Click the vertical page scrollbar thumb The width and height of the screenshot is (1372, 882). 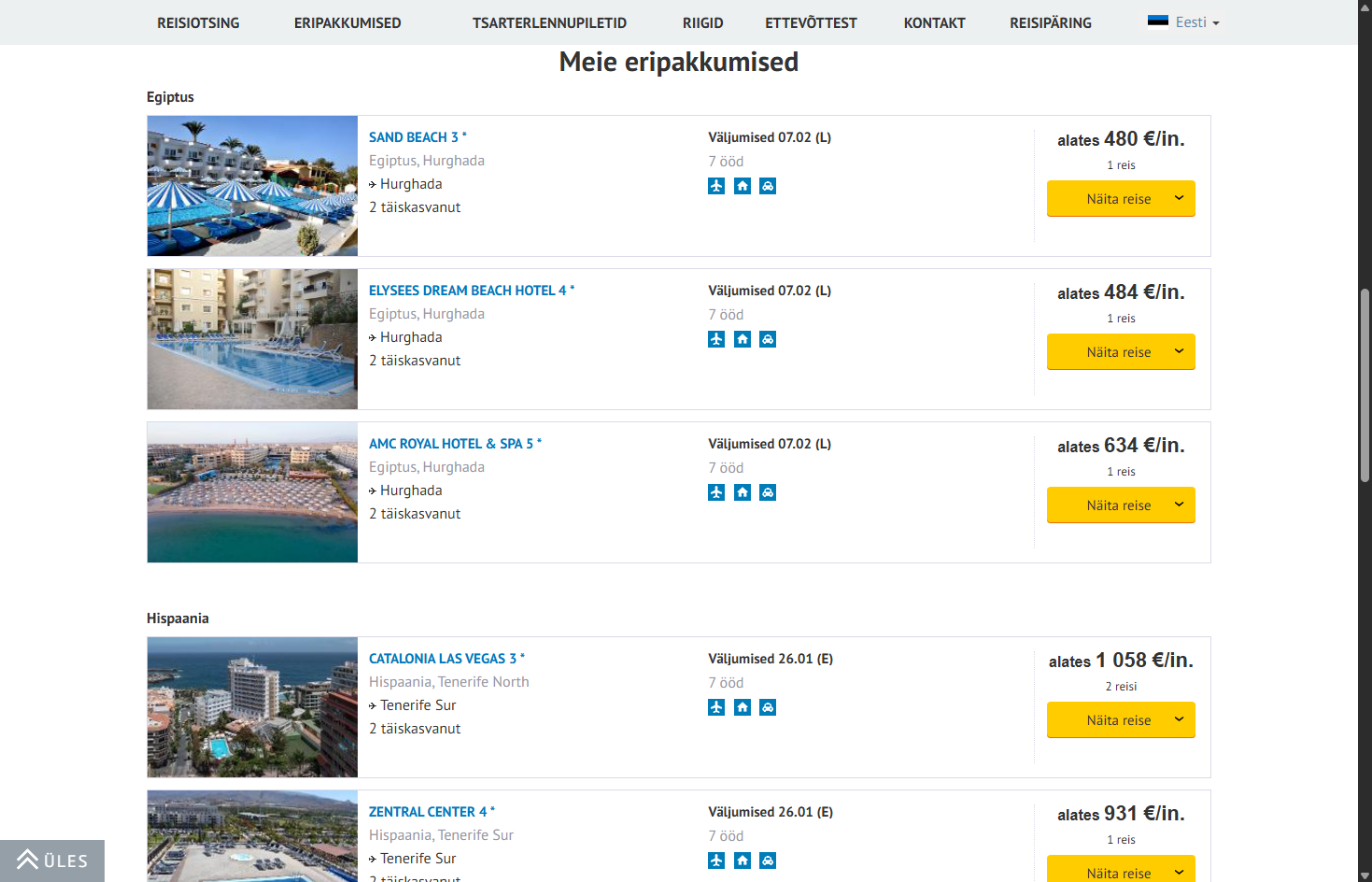tap(1365, 385)
